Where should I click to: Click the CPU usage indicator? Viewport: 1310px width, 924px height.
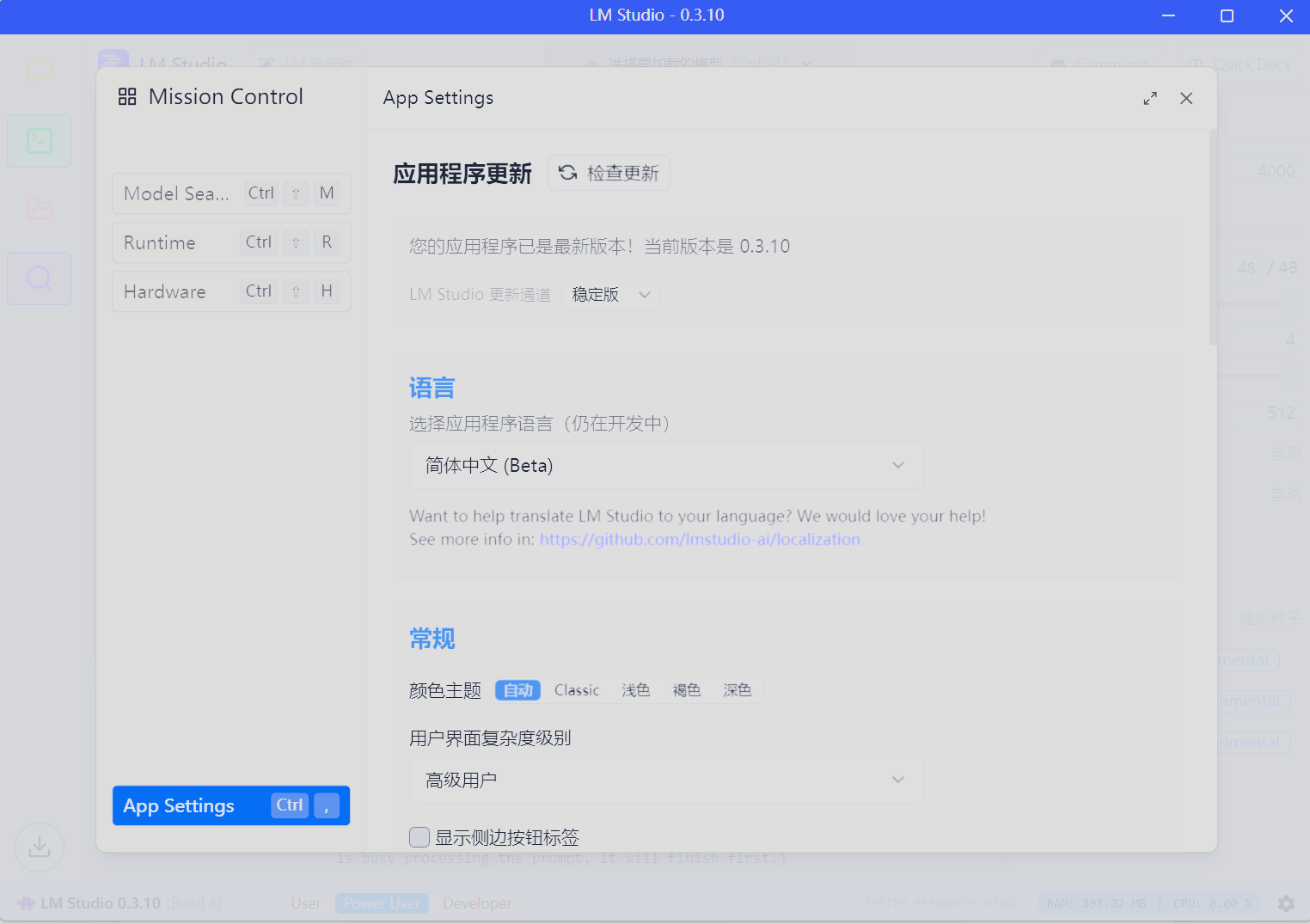tap(1212, 903)
